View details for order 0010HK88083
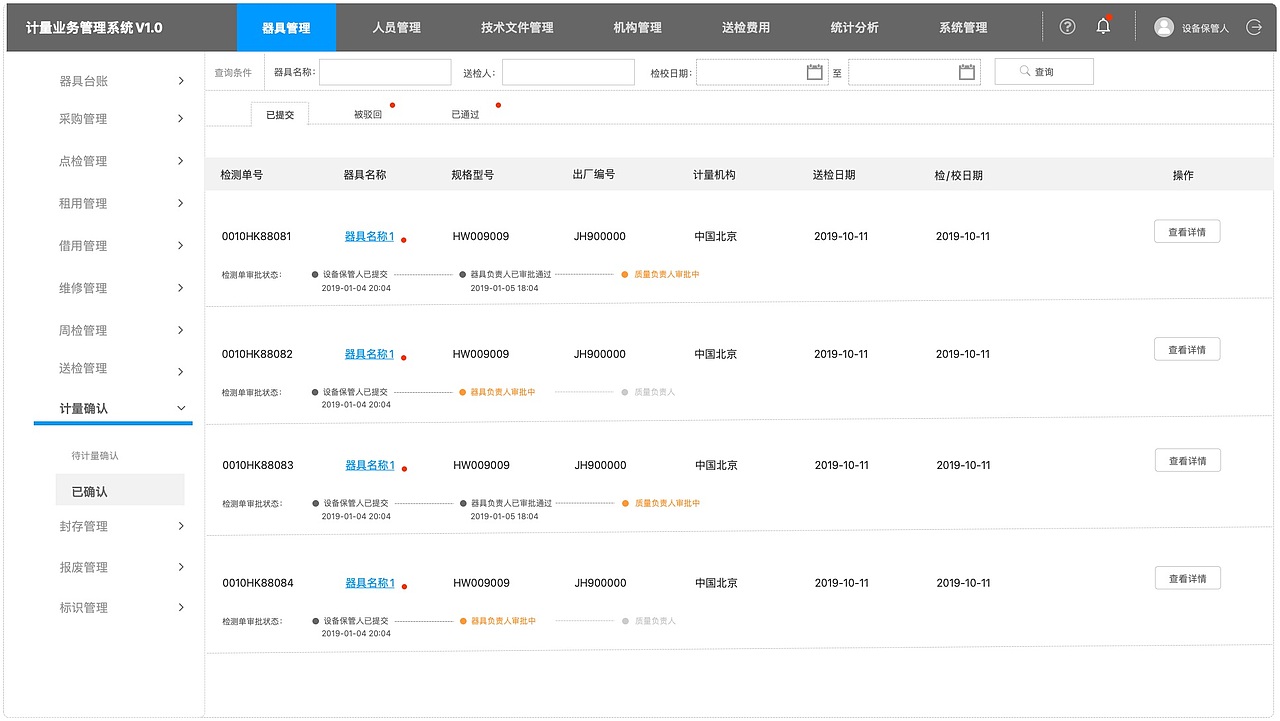The image size is (1280, 721). (1187, 461)
